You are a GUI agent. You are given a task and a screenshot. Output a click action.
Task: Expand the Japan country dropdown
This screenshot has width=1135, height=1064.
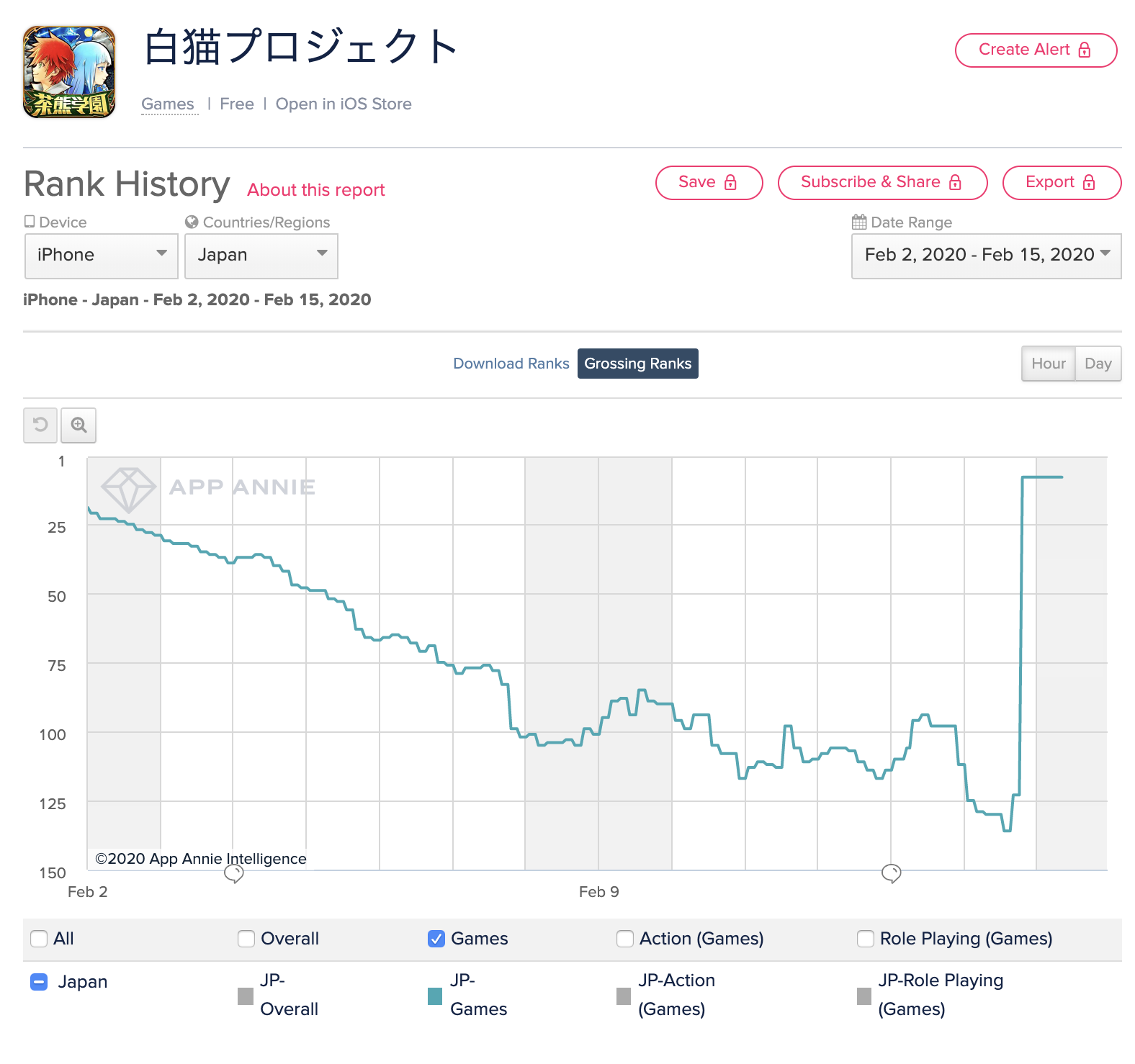pos(261,256)
